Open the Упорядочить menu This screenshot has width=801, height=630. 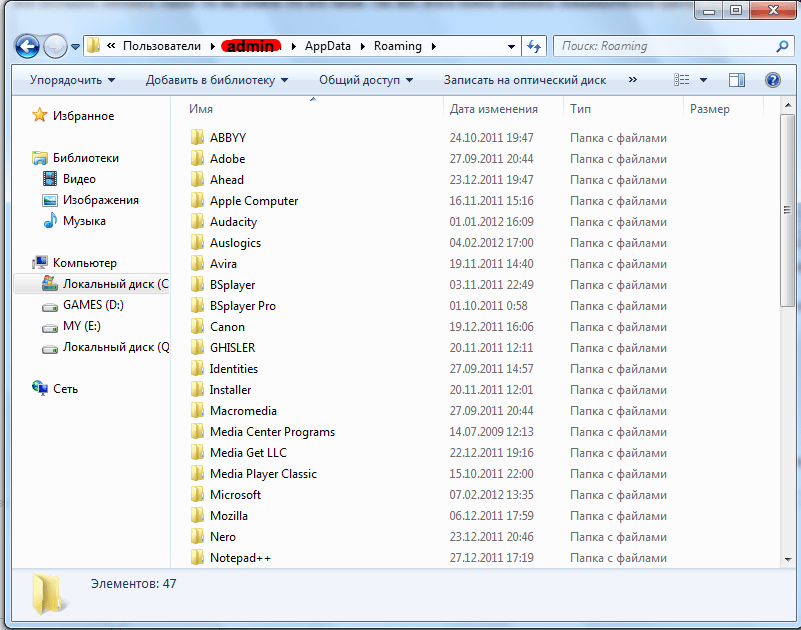(x=72, y=80)
